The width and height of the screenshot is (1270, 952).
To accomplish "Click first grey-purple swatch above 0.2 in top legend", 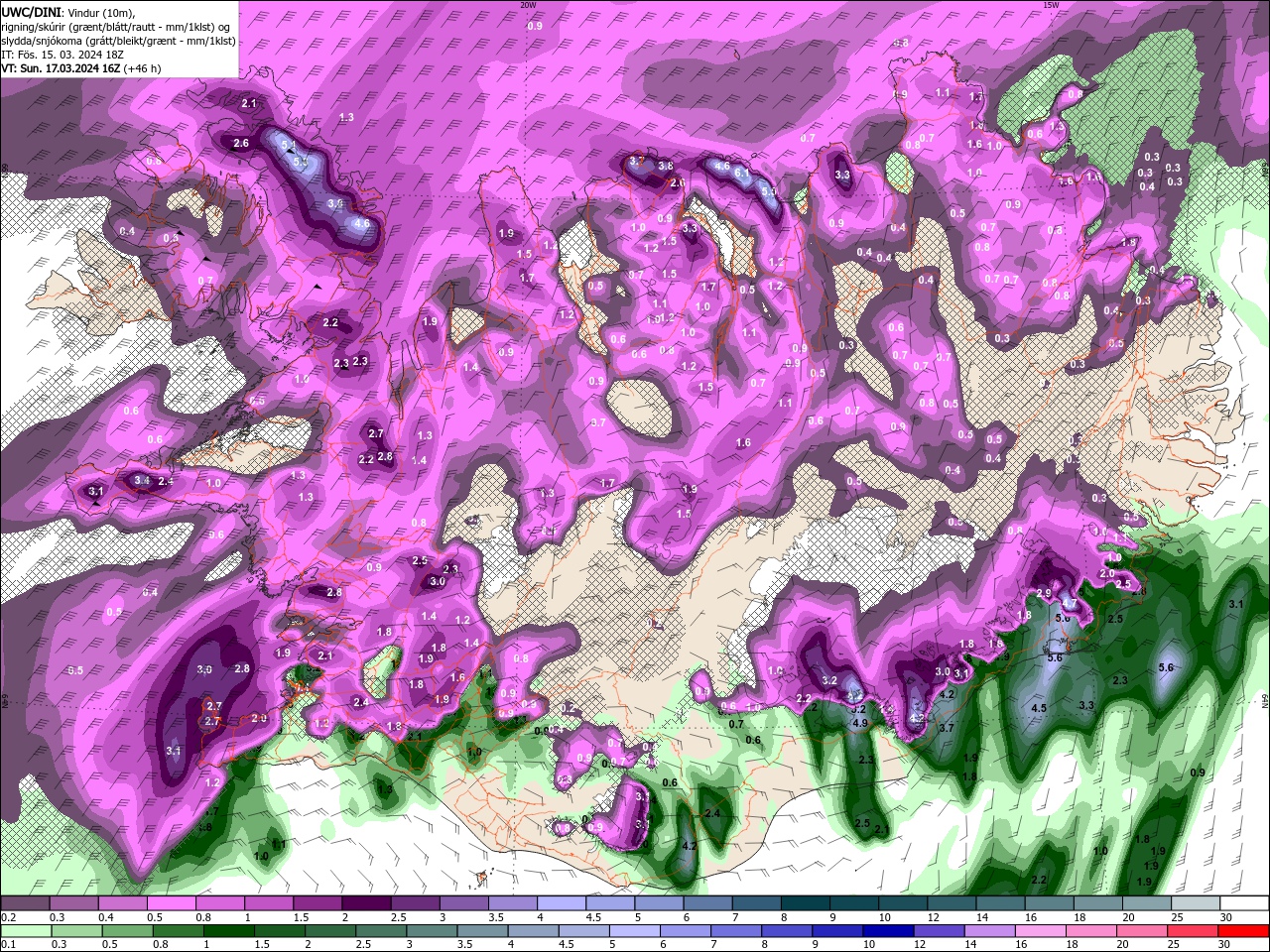I will (26, 903).
